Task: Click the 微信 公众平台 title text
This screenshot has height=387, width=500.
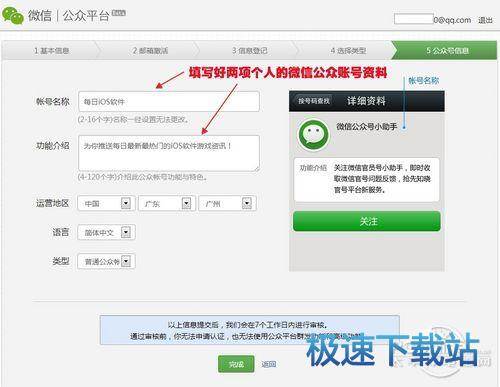Action: click(69, 15)
